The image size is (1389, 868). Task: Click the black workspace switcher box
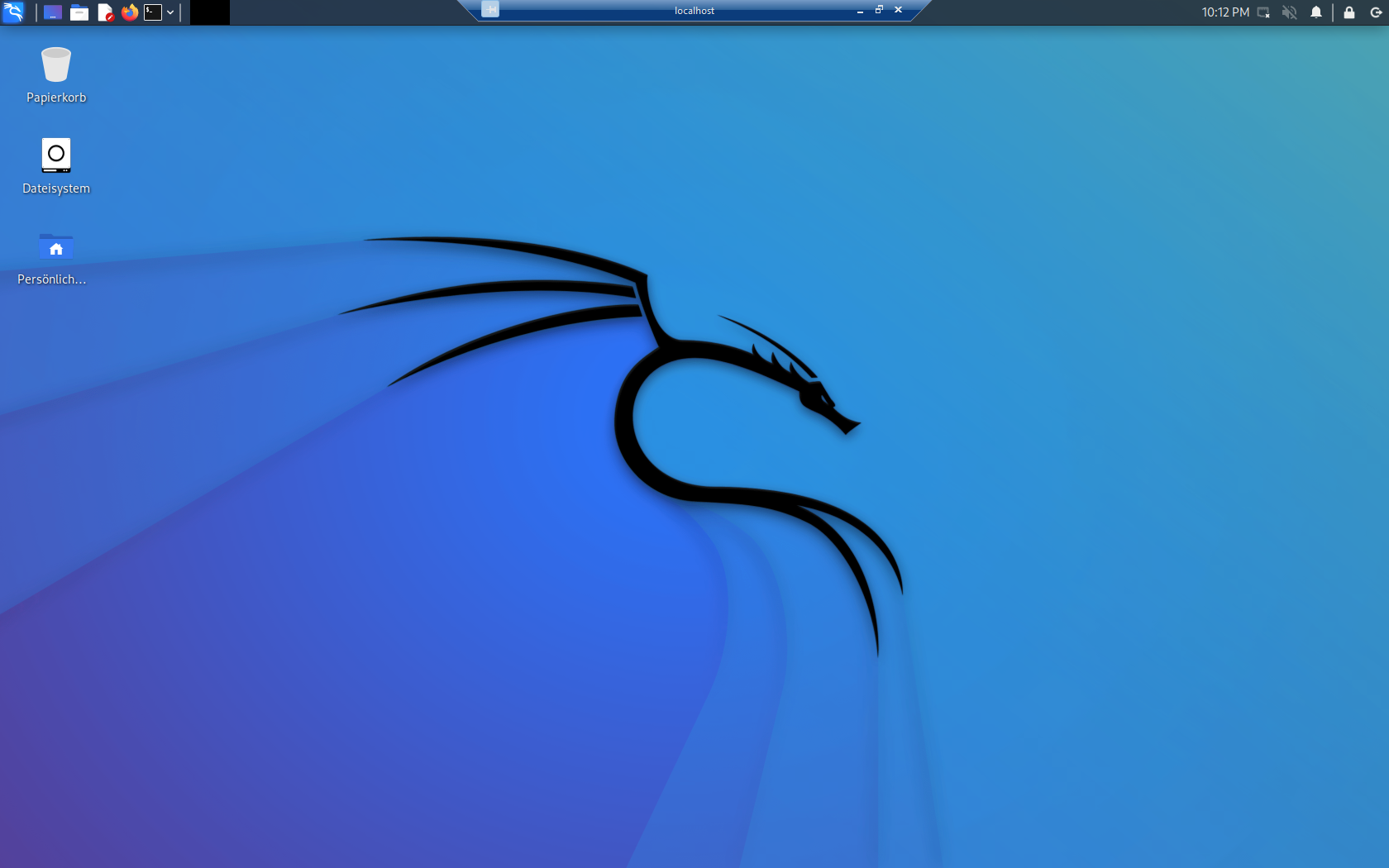tap(210, 12)
